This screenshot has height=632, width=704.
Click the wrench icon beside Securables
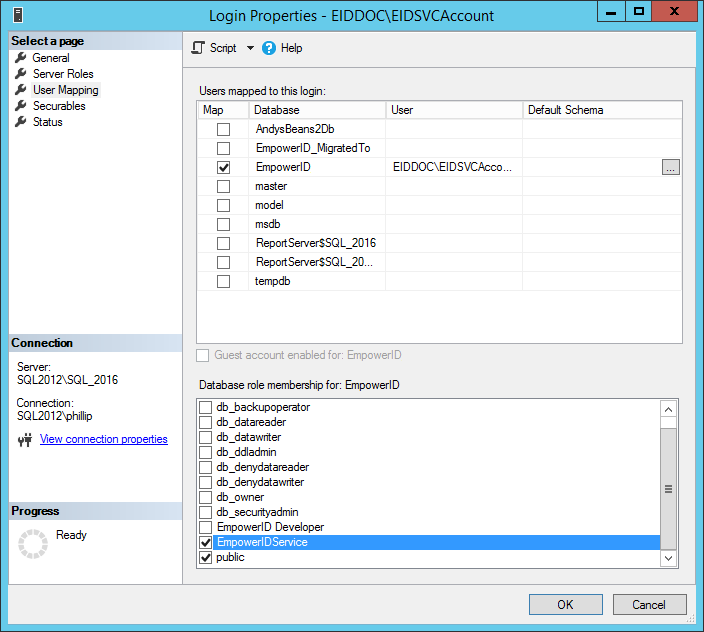point(21,106)
